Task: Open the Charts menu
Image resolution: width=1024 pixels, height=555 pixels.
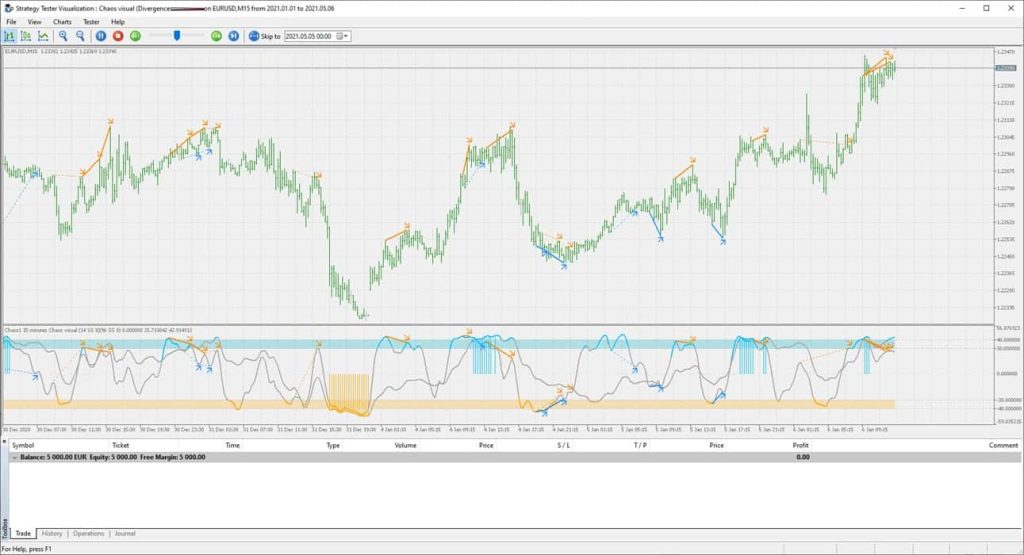Action: (62, 21)
